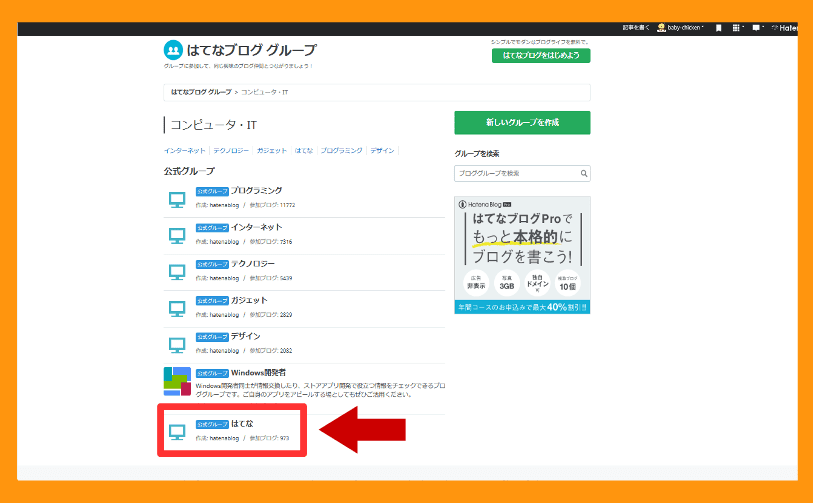Click monitor icon of インターネット group

pos(177,235)
